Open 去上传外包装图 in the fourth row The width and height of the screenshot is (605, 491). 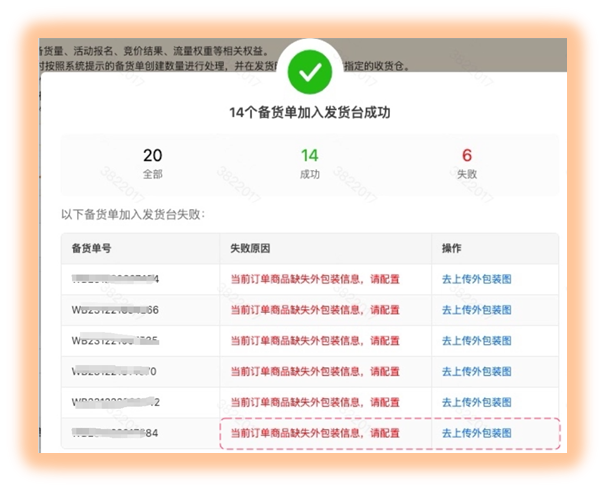coord(476,372)
